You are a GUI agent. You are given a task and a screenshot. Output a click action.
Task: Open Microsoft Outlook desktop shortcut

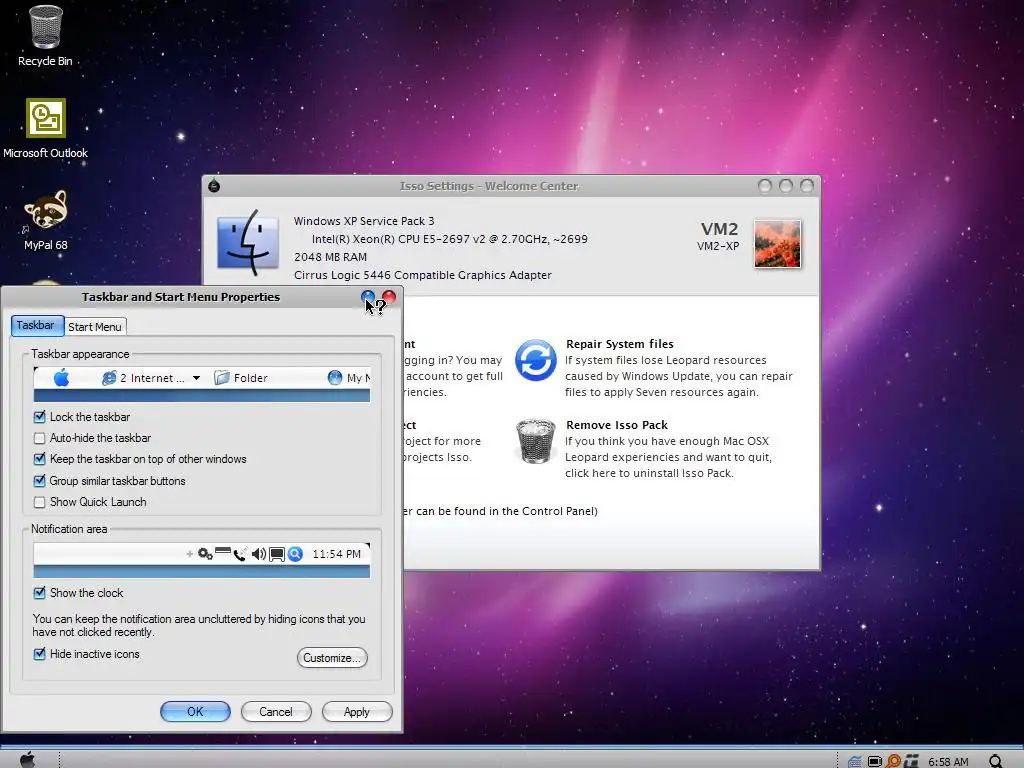click(45, 129)
